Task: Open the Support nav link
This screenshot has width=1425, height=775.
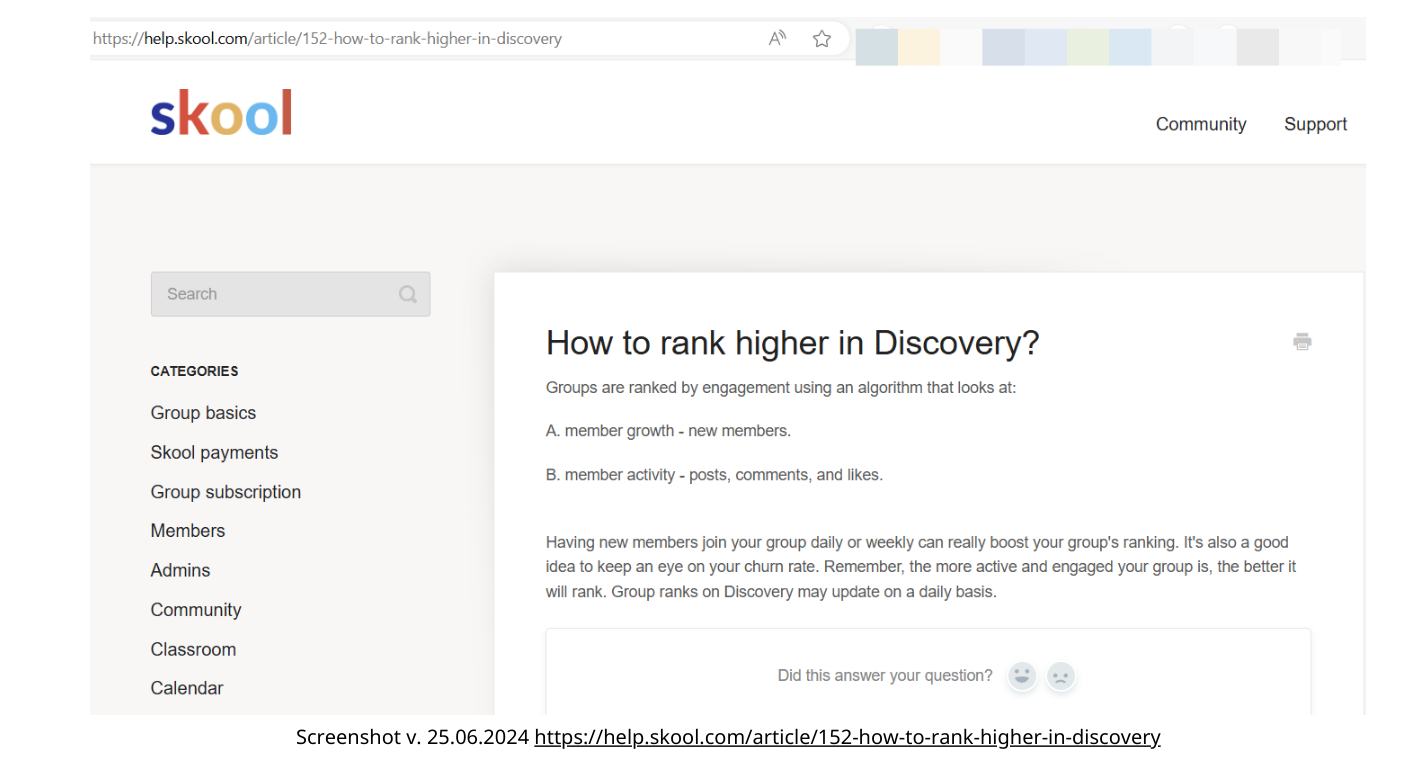Action: (x=1315, y=124)
